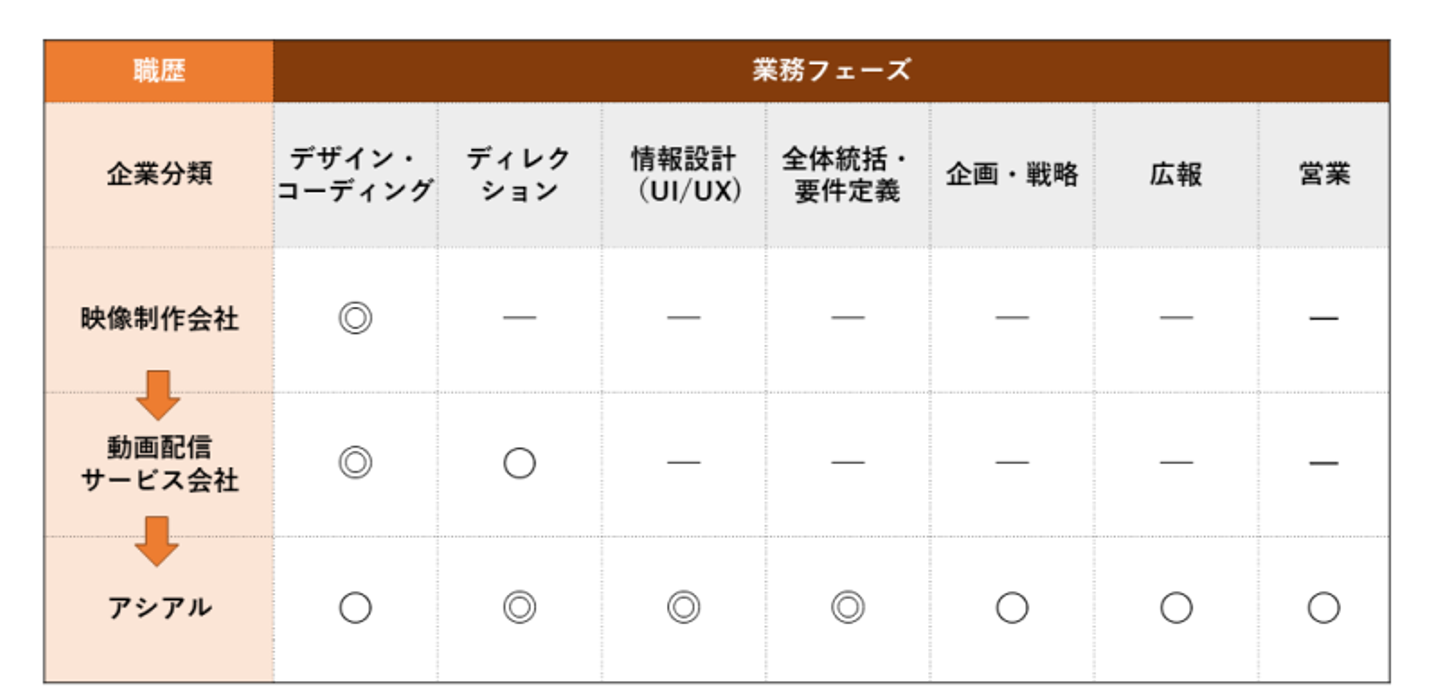Screen dimensions: 1440x698
Task: Click the 映像制作会社 row label
Action: tap(159, 319)
